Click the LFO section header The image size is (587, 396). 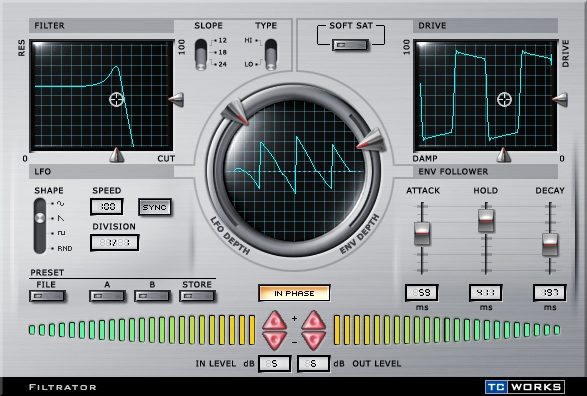click(x=101, y=172)
